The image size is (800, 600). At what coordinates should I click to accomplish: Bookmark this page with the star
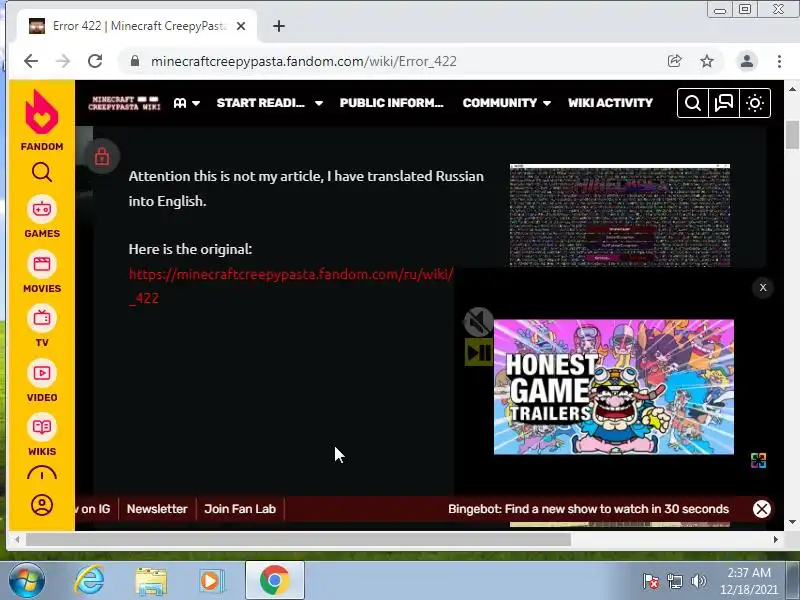coord(707,61)
